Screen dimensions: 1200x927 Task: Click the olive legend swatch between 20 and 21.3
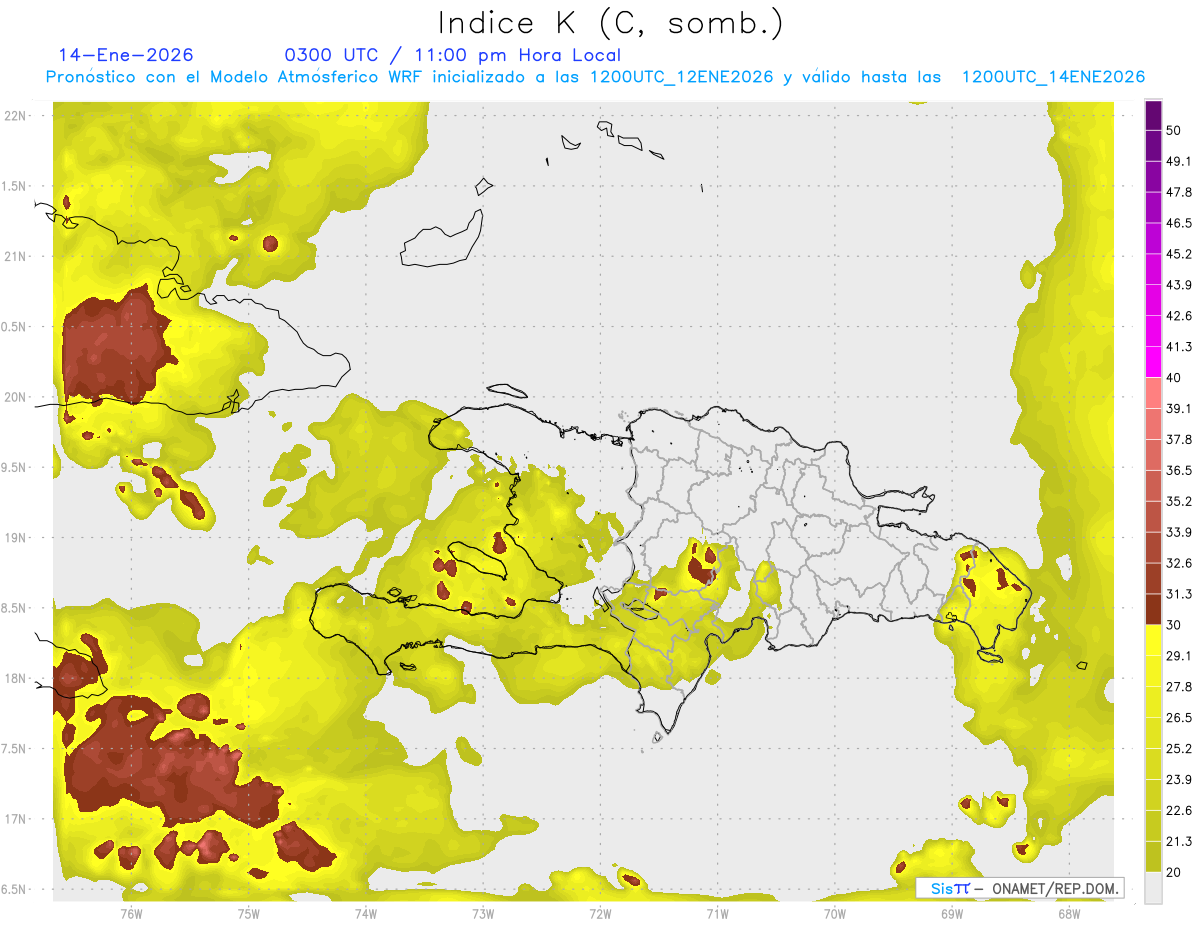[1153, 856]
